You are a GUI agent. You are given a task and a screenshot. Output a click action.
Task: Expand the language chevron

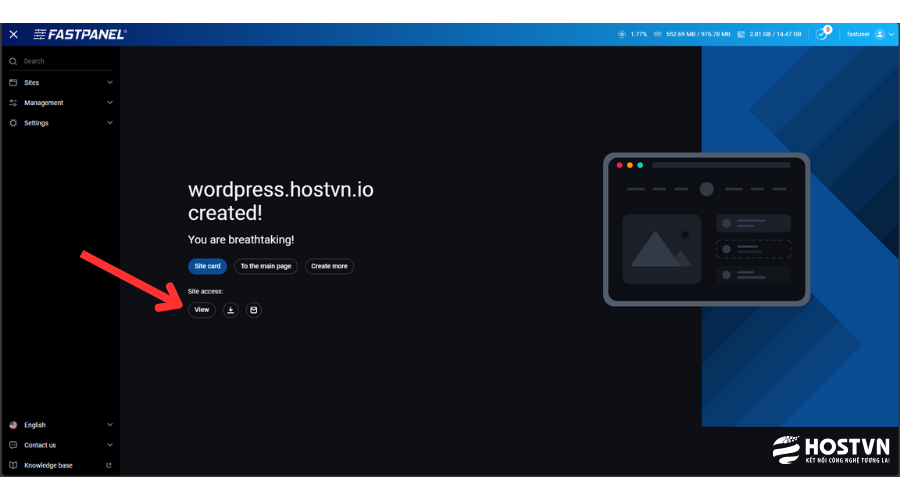[x=110, y=425]
